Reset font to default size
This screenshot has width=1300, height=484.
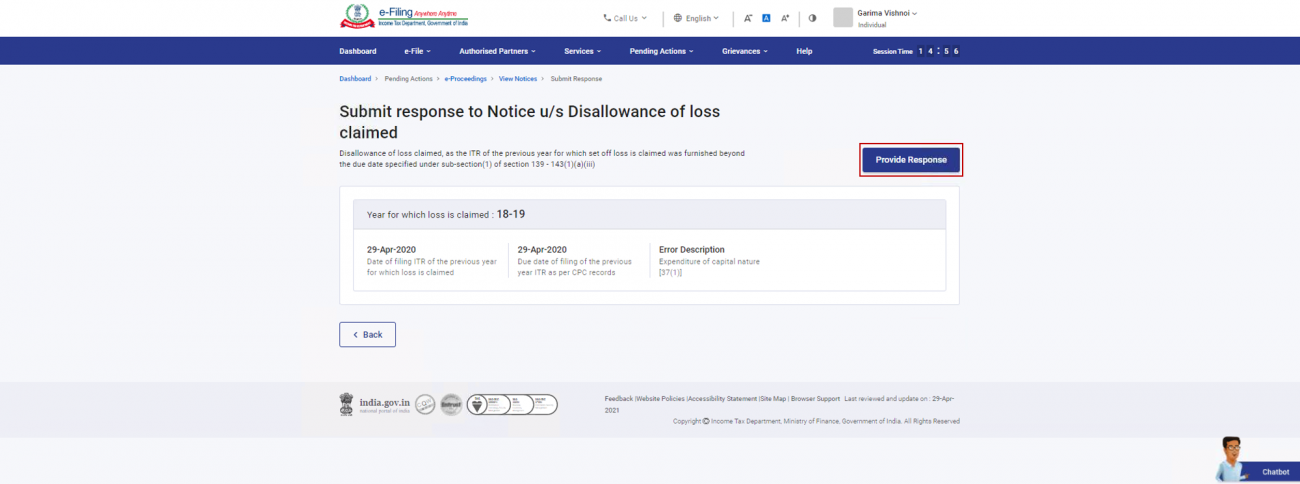tap(766, 18)
